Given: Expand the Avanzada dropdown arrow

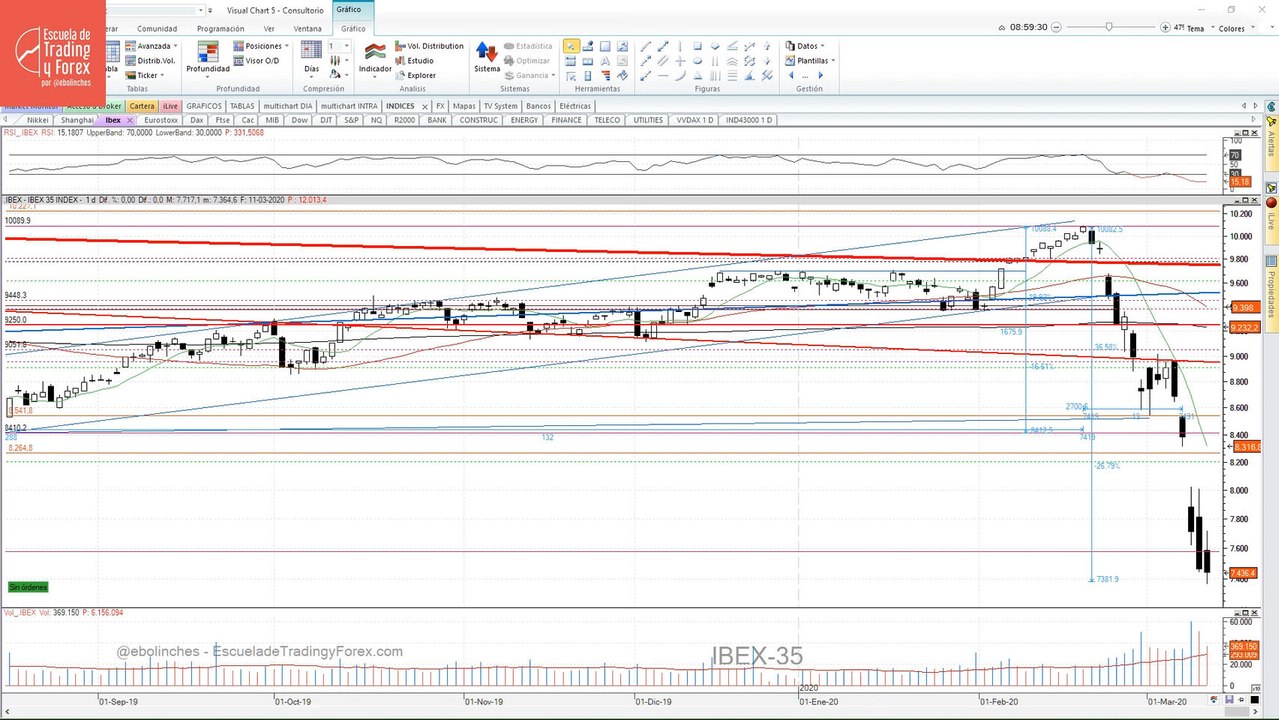Looking at the screenshot, I should click(x=176, y=46).
